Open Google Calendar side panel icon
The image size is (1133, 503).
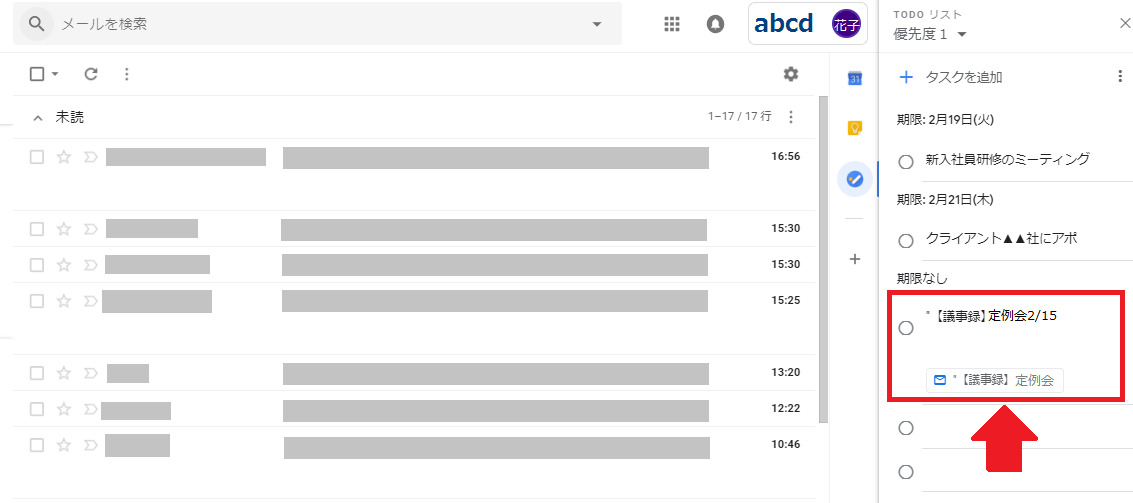click(854, 78)
